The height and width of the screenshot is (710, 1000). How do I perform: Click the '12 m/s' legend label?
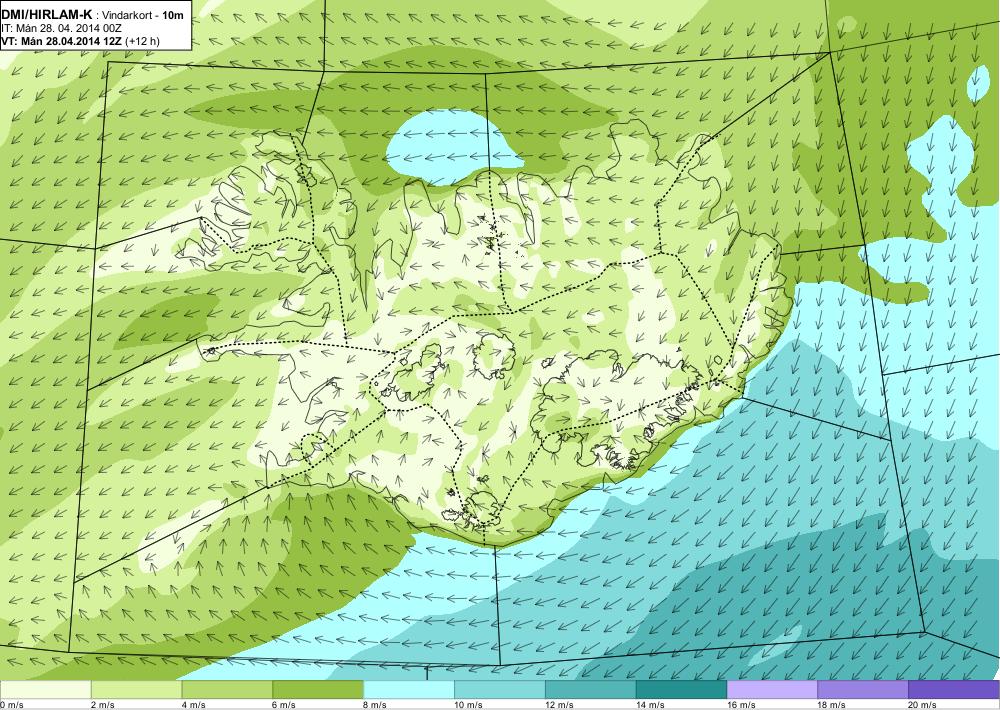coord(560,704)
